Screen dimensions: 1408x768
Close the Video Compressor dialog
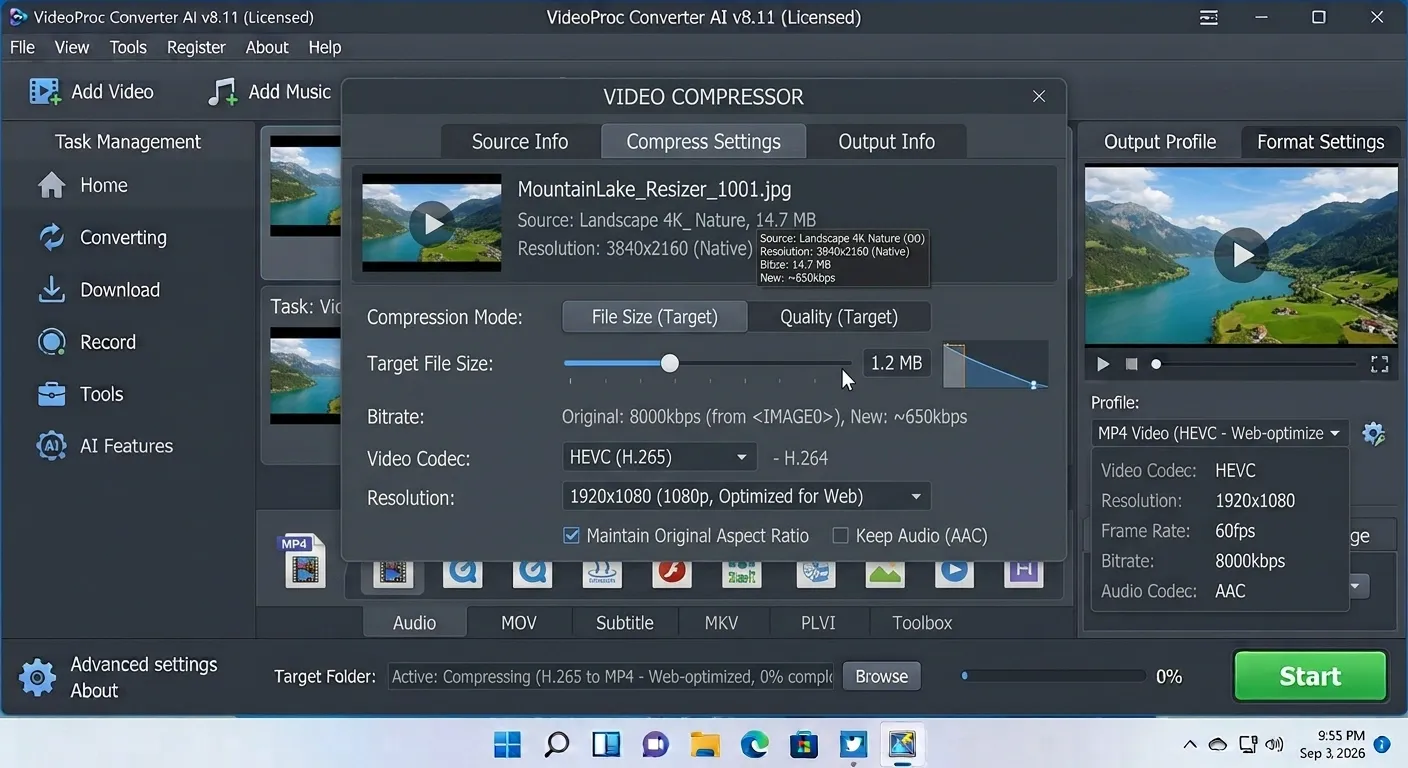[1039, 96]
